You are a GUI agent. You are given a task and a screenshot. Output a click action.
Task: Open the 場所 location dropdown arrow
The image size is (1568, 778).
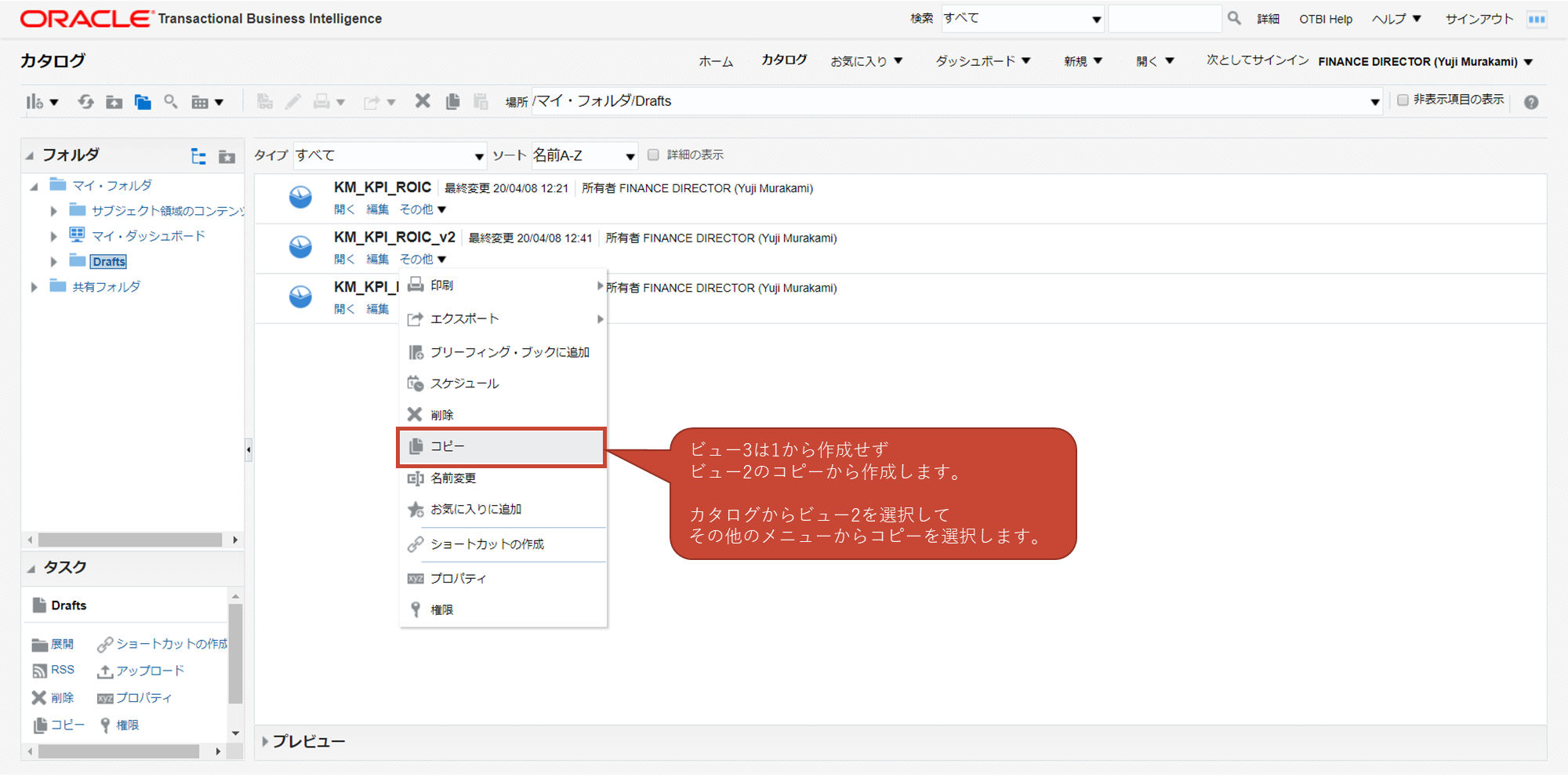1374,101
